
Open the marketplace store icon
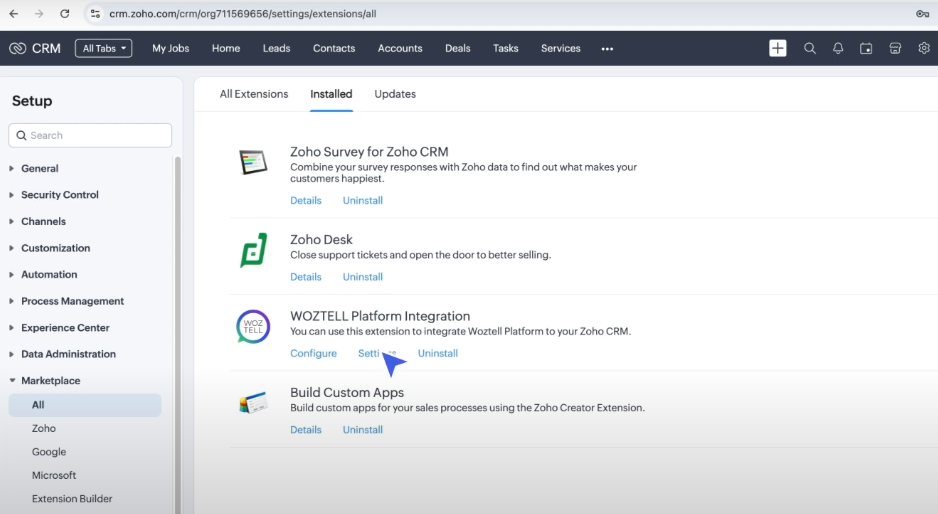[895, 48]
